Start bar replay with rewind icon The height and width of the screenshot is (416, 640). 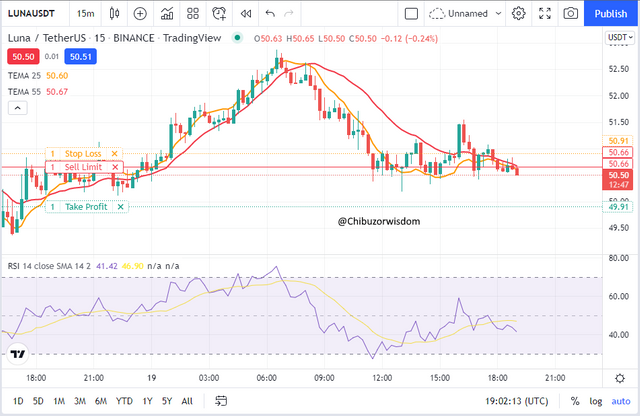246,13
